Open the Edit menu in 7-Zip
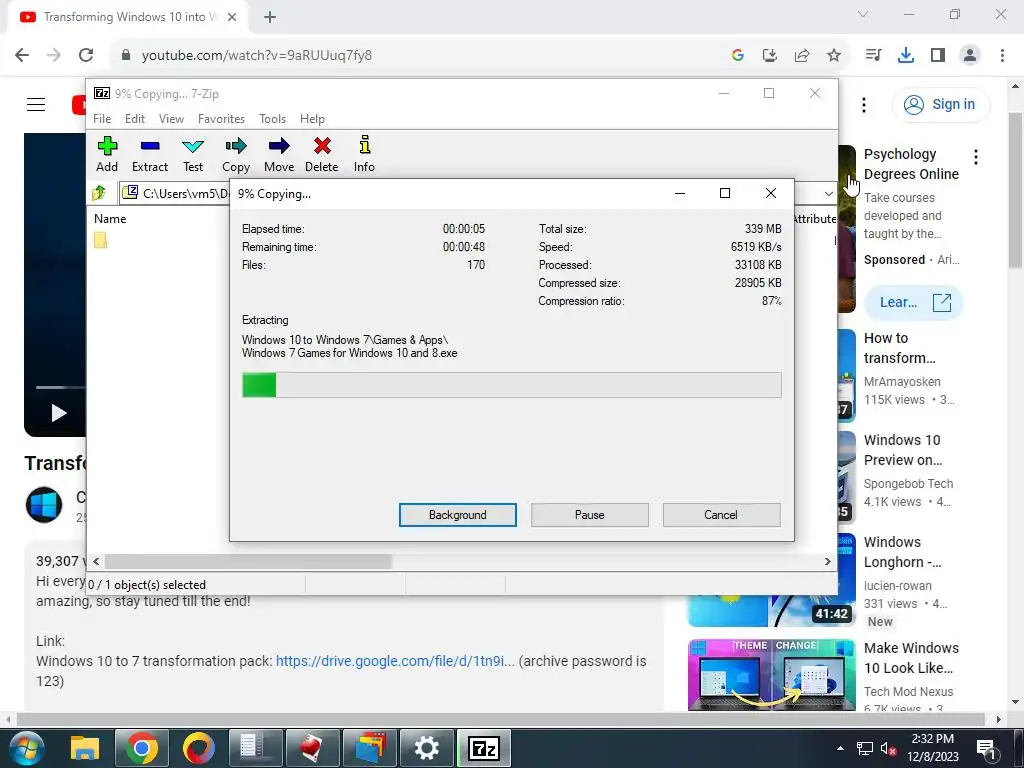This screenshot has height=768, width=1024. (x=135, y=119)
